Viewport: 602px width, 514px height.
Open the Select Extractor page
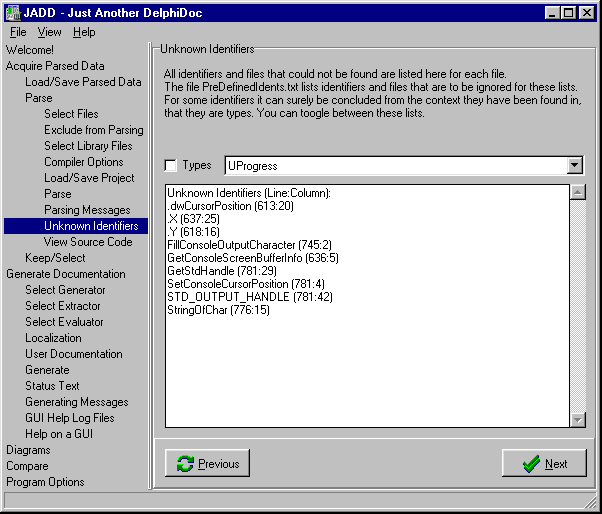[63, 306]
